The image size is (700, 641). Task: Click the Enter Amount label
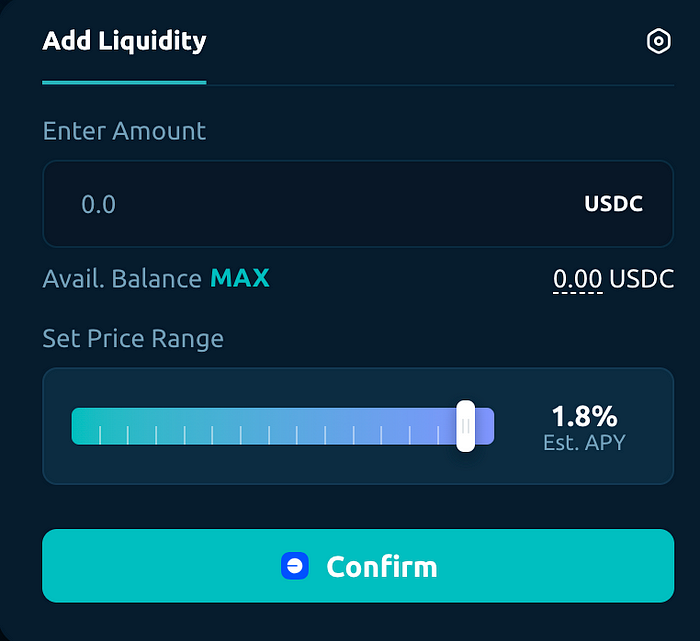pyautogui.click(x=124, y=131)
